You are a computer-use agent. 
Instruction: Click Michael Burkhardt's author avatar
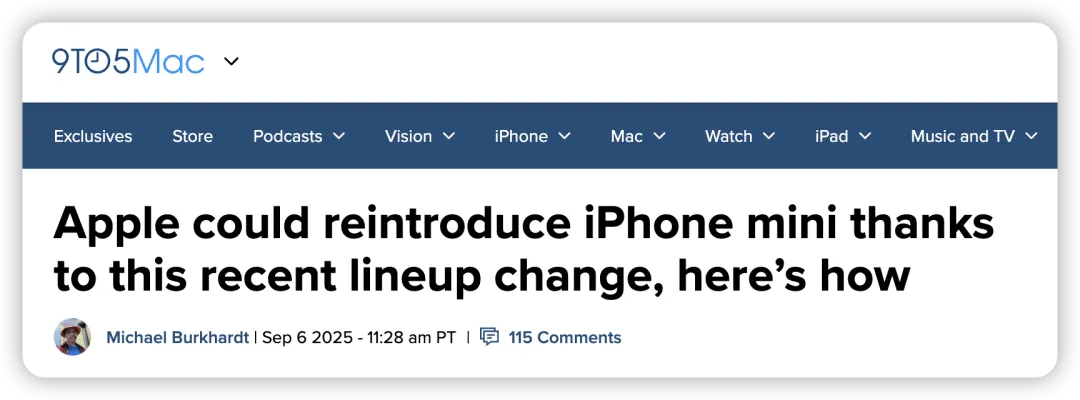point(72,337)
